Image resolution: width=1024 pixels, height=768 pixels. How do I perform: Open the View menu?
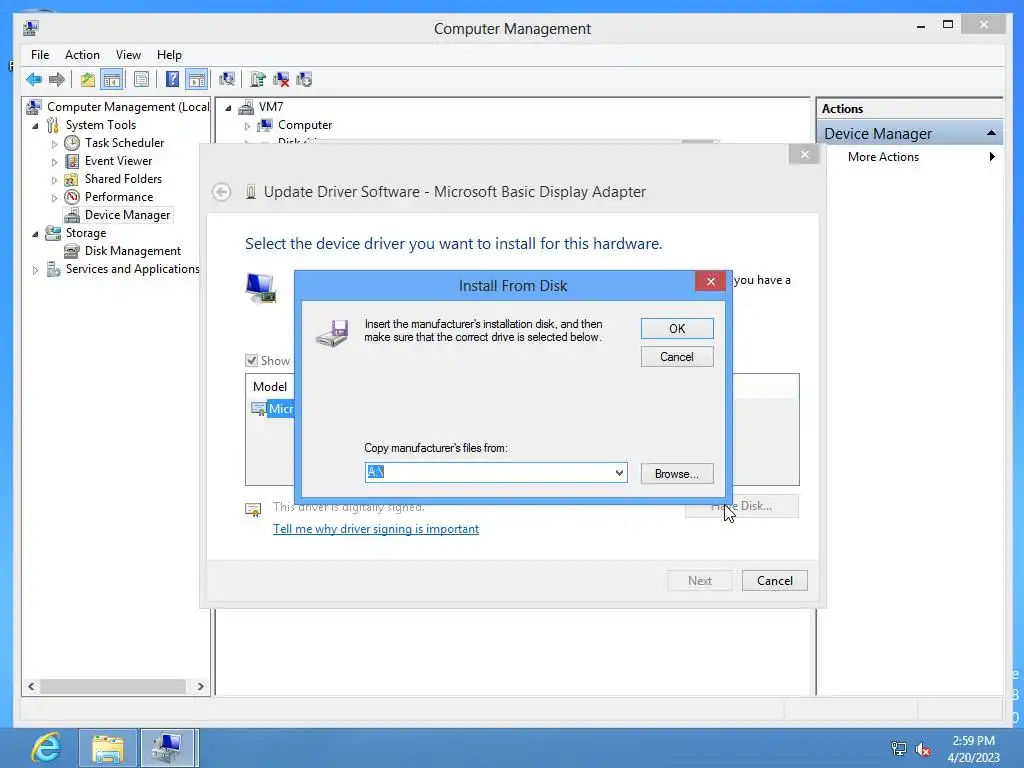point(128,55)
